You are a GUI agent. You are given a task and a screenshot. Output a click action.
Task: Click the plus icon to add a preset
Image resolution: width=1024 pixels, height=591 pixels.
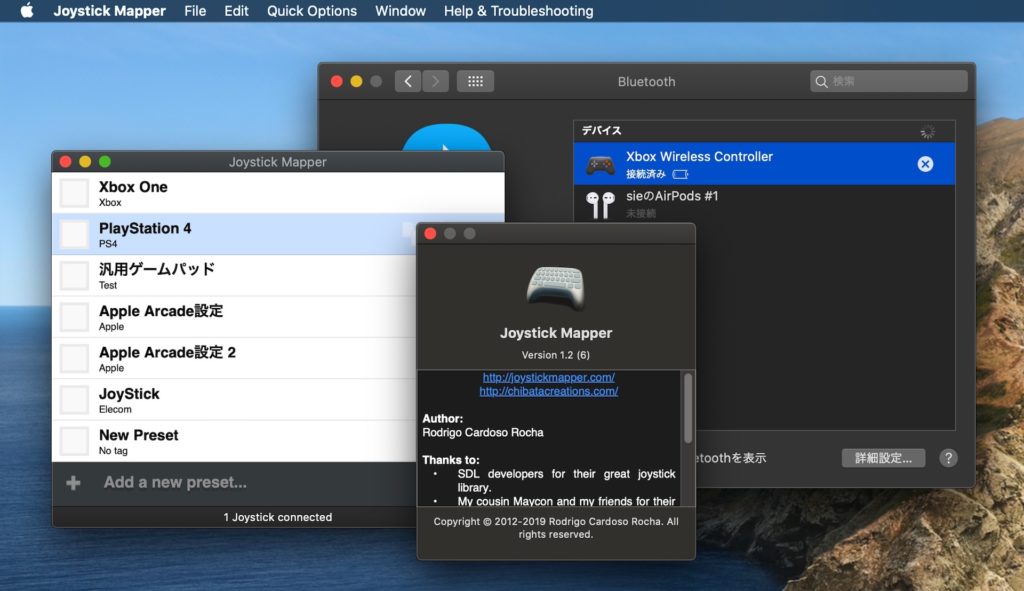coord(73,483)
